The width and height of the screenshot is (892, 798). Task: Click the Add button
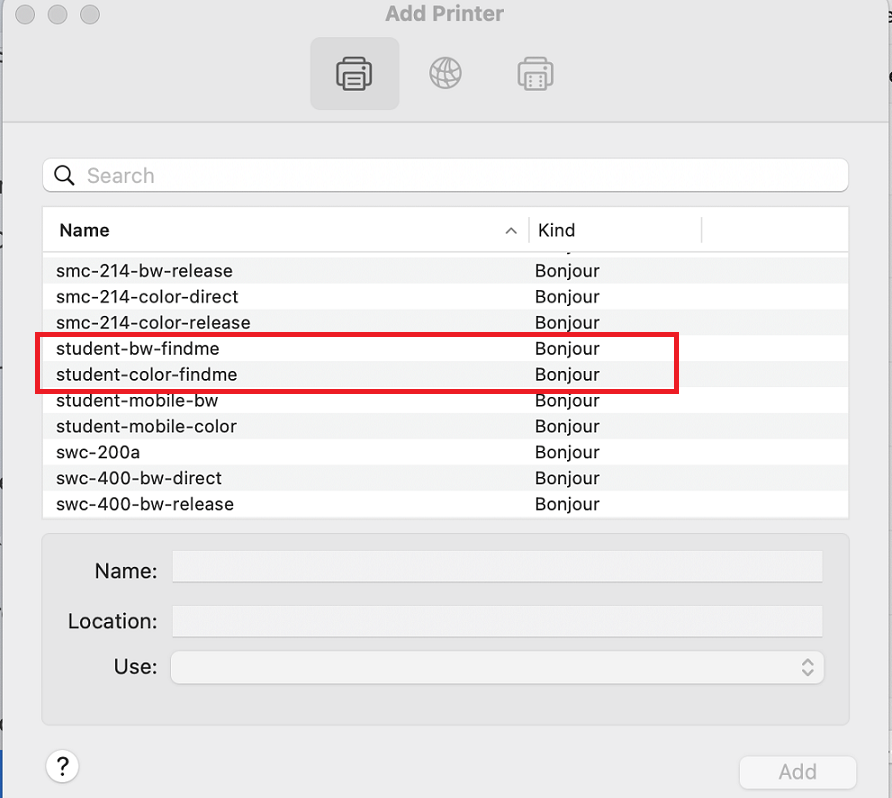[798, 772]
